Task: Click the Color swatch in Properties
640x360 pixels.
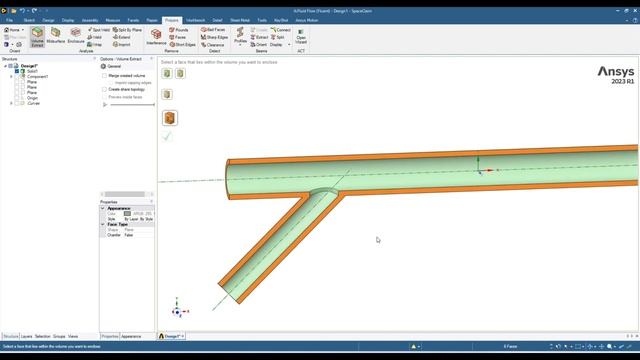Action: tap(127, 213)
